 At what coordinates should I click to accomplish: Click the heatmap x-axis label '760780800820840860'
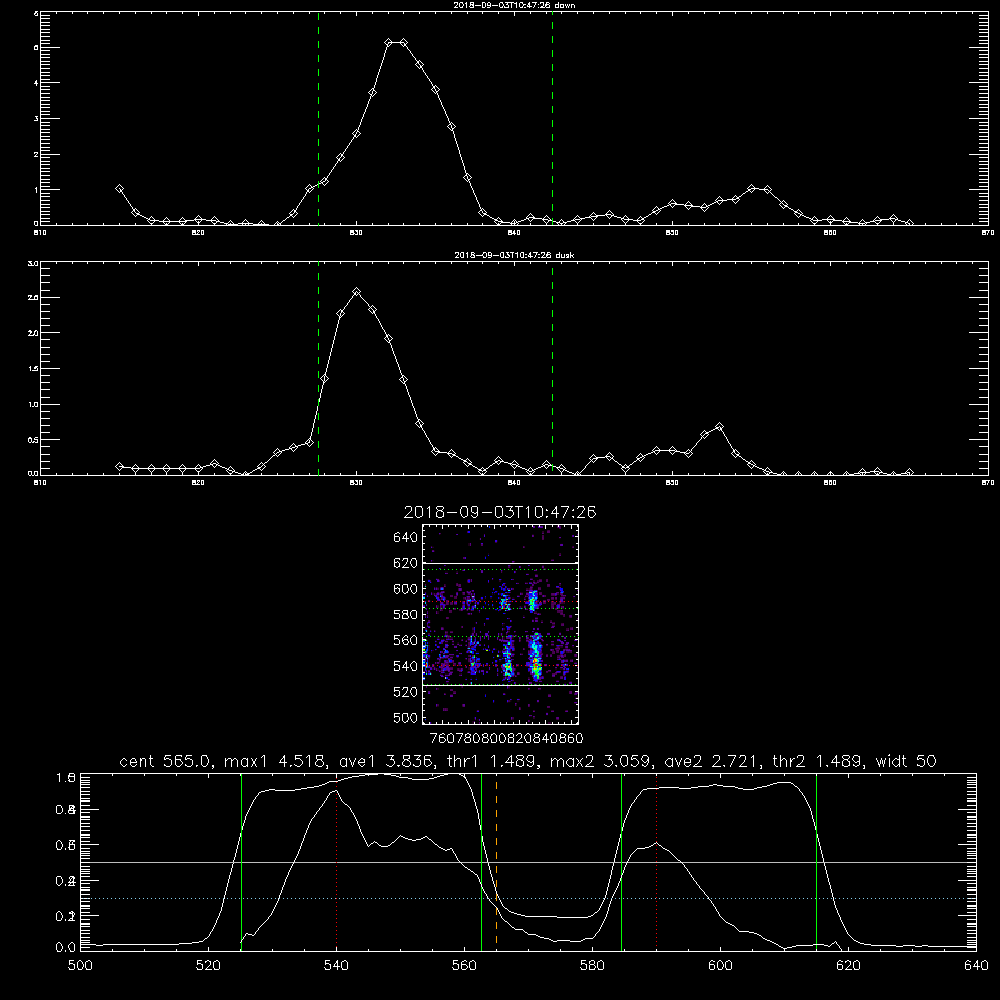click(x=506, y=739)
